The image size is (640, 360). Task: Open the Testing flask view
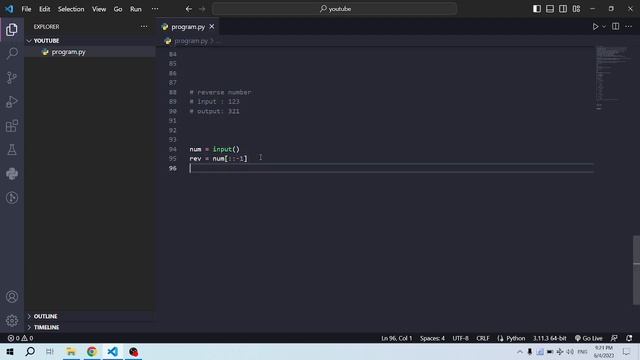point(12,150)
